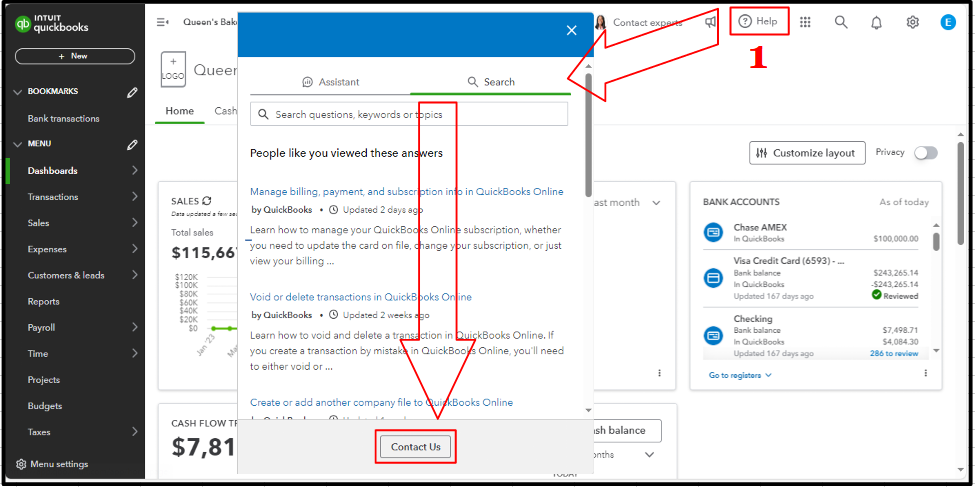Image resolution: width=975 pixels, height=487 pixels.
Task: Open Bank transactions bookmark
Action: [x=63, y=118]
